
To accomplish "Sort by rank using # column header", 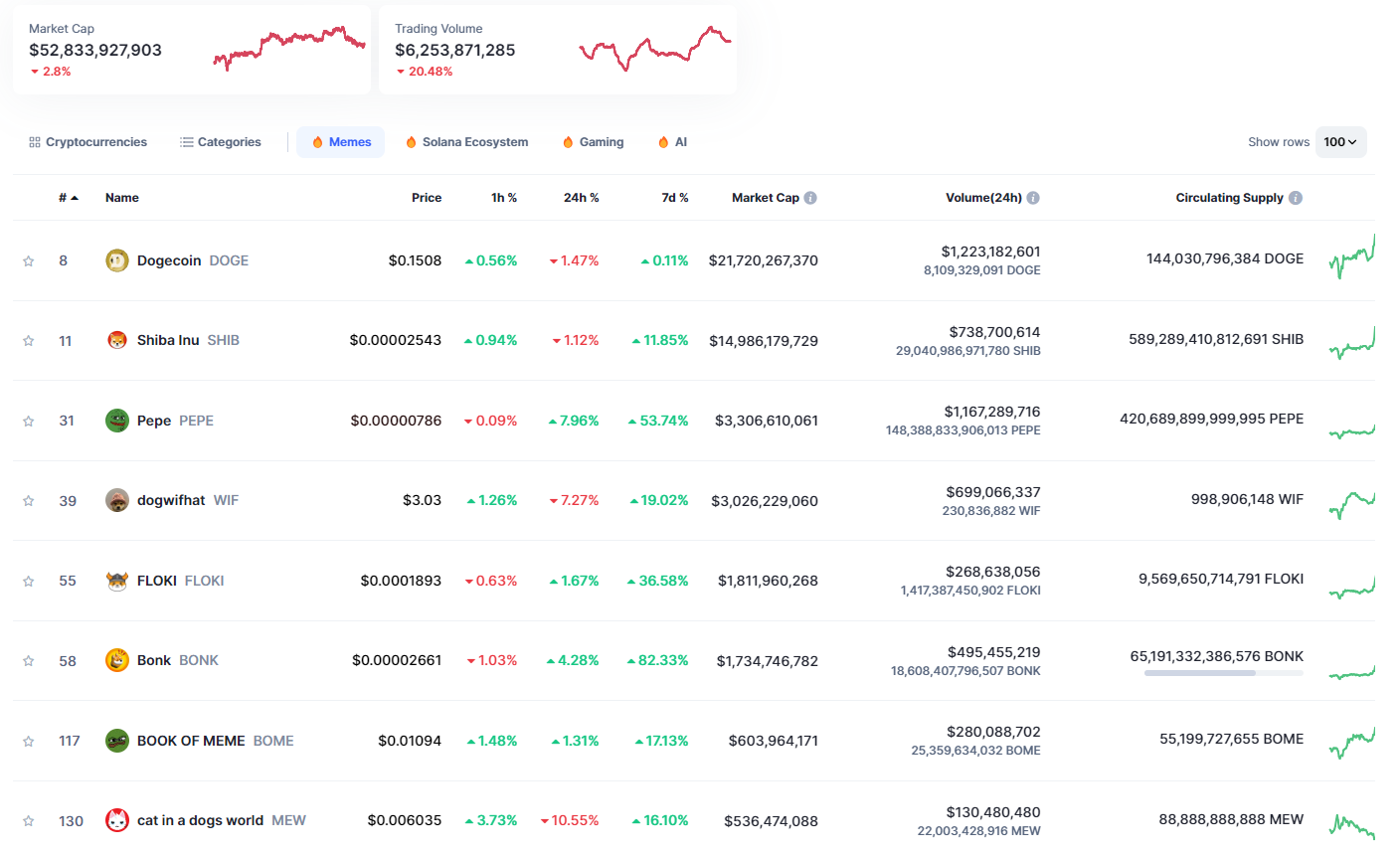I will [x=68, y=198].
